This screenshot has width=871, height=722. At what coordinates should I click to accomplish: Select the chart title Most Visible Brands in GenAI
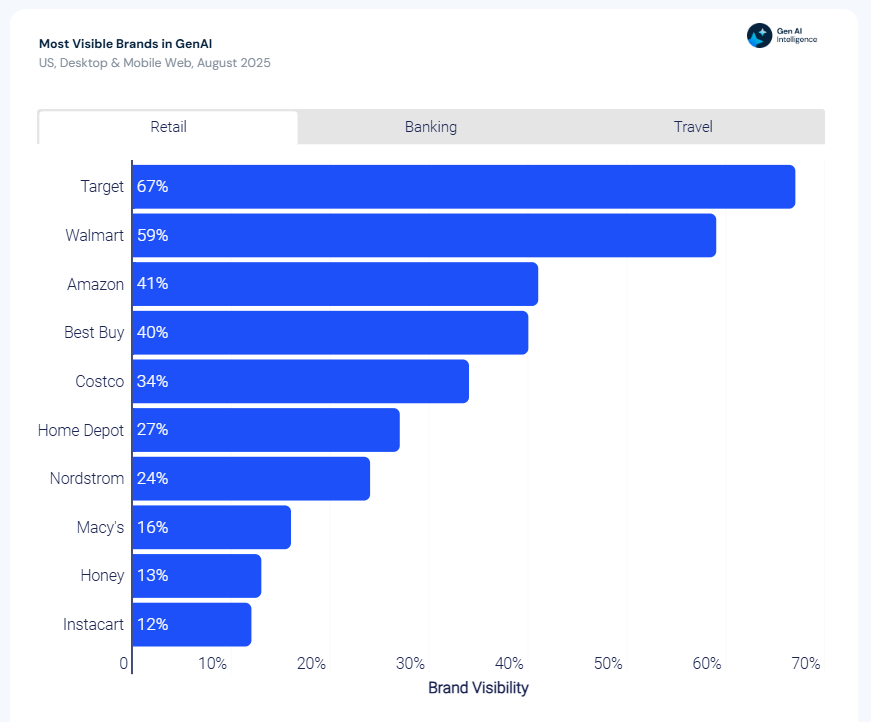click(124, 44)
